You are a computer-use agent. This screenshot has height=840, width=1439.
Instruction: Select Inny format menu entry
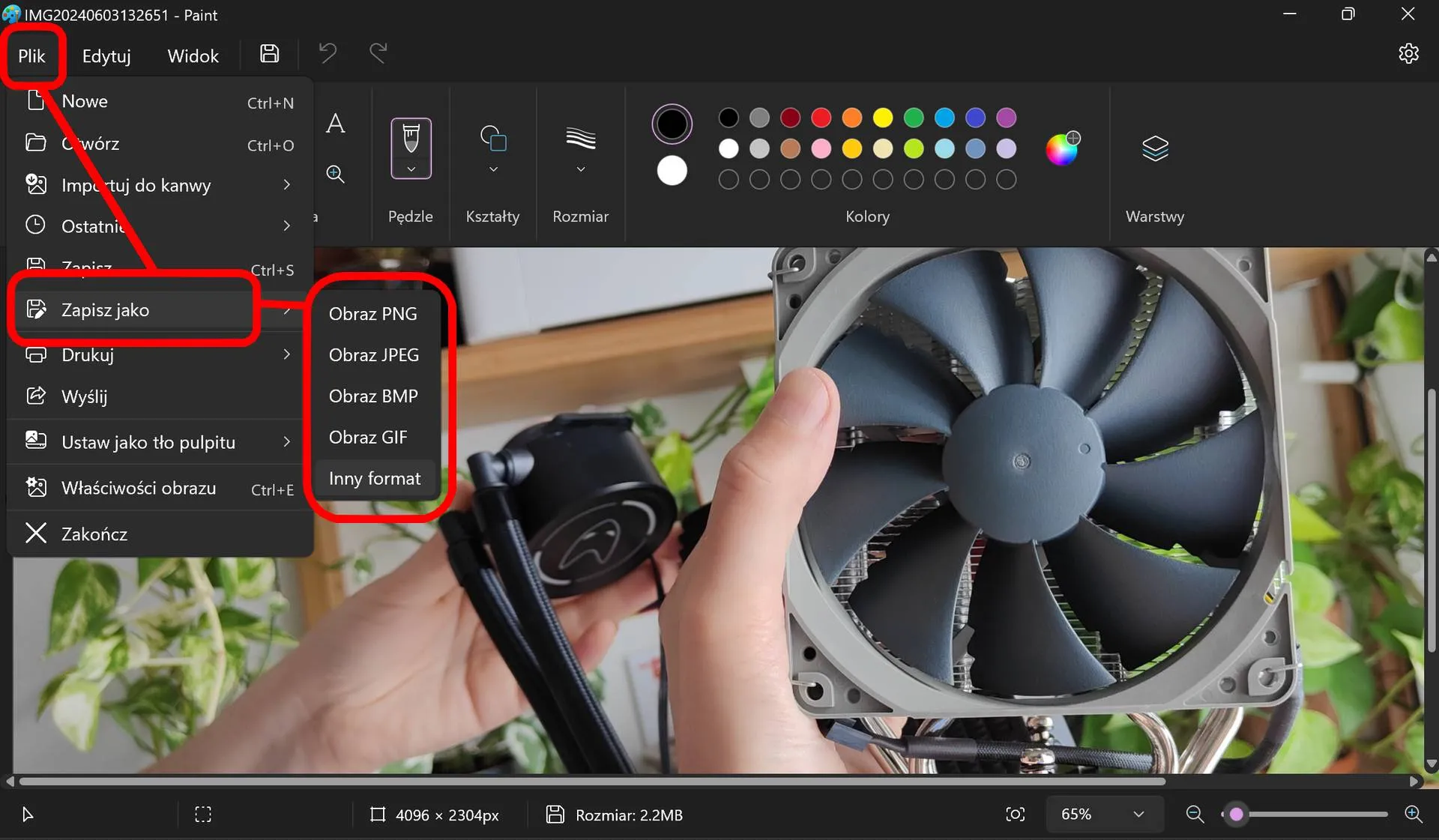(375, 479)
